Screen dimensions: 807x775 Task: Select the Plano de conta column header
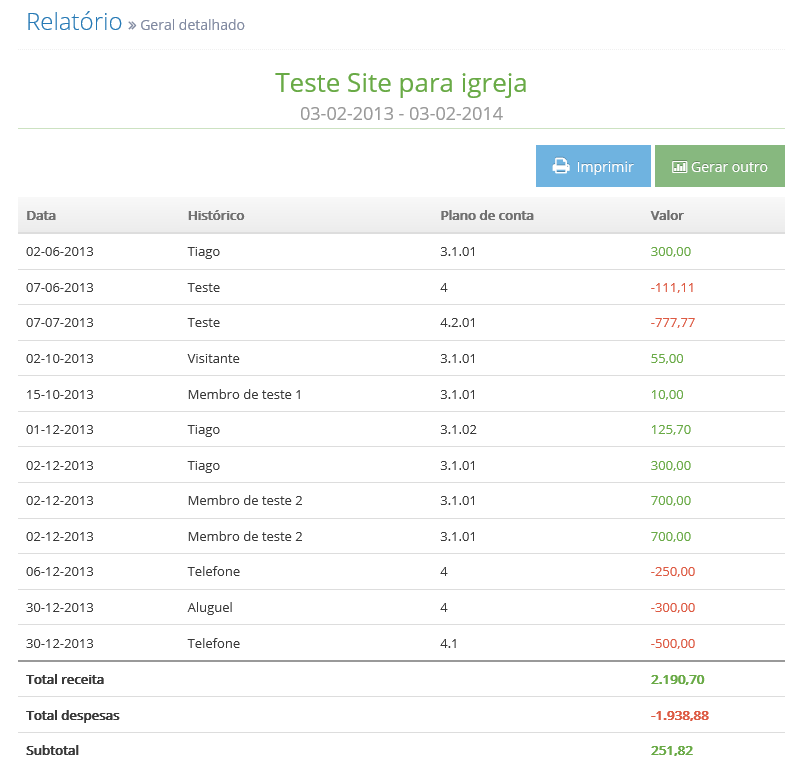coord(487,215)
